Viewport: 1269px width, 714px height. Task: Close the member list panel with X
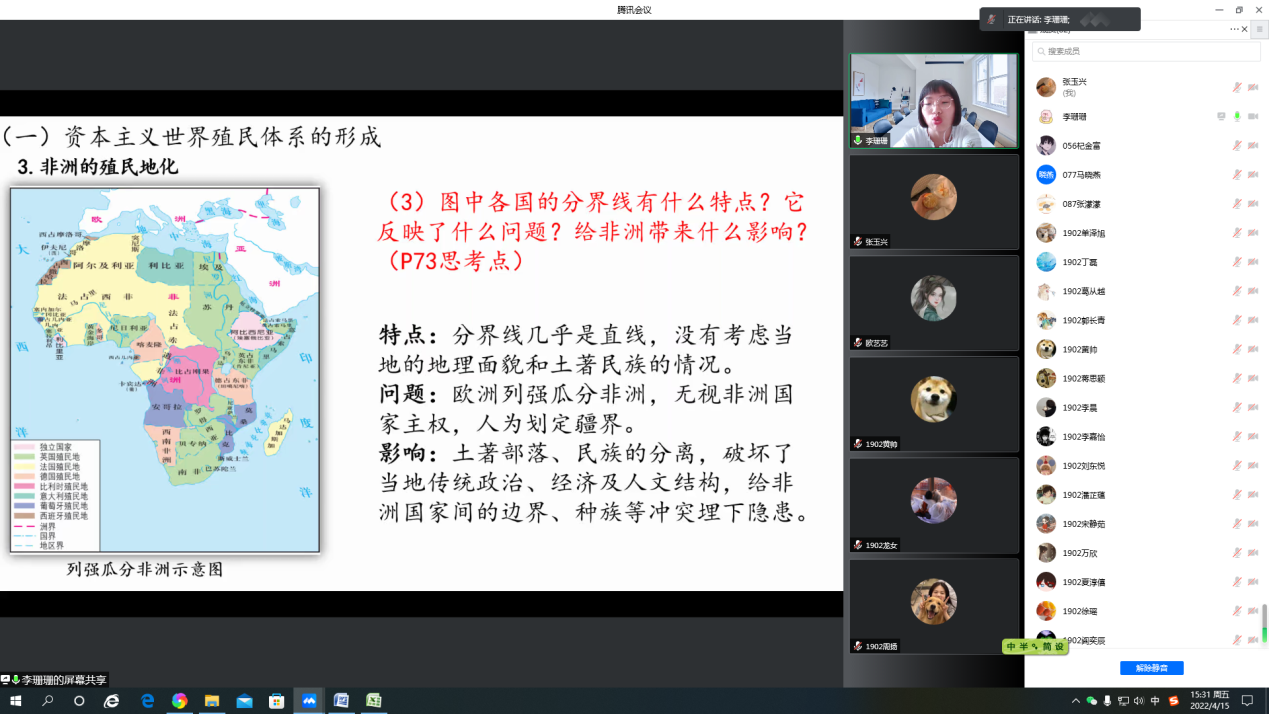click(x=1245, y=30)
